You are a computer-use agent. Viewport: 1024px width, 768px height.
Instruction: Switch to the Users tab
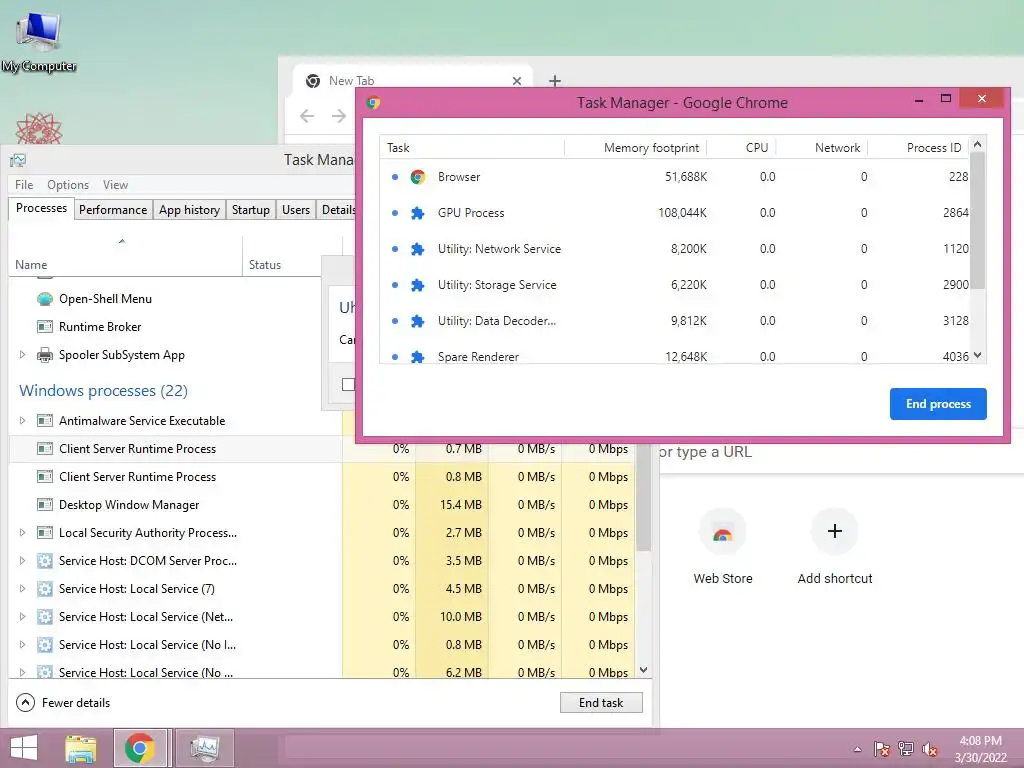(x=296, y=210)
